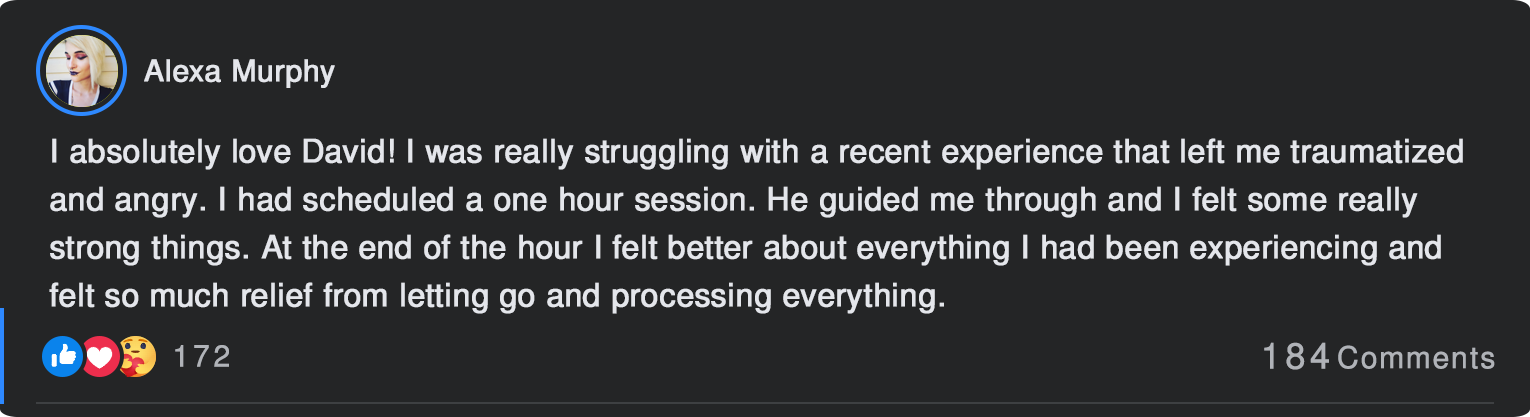Click the word "Comments" at bottom right
1530x417 pixels.
pos(1415,357)
